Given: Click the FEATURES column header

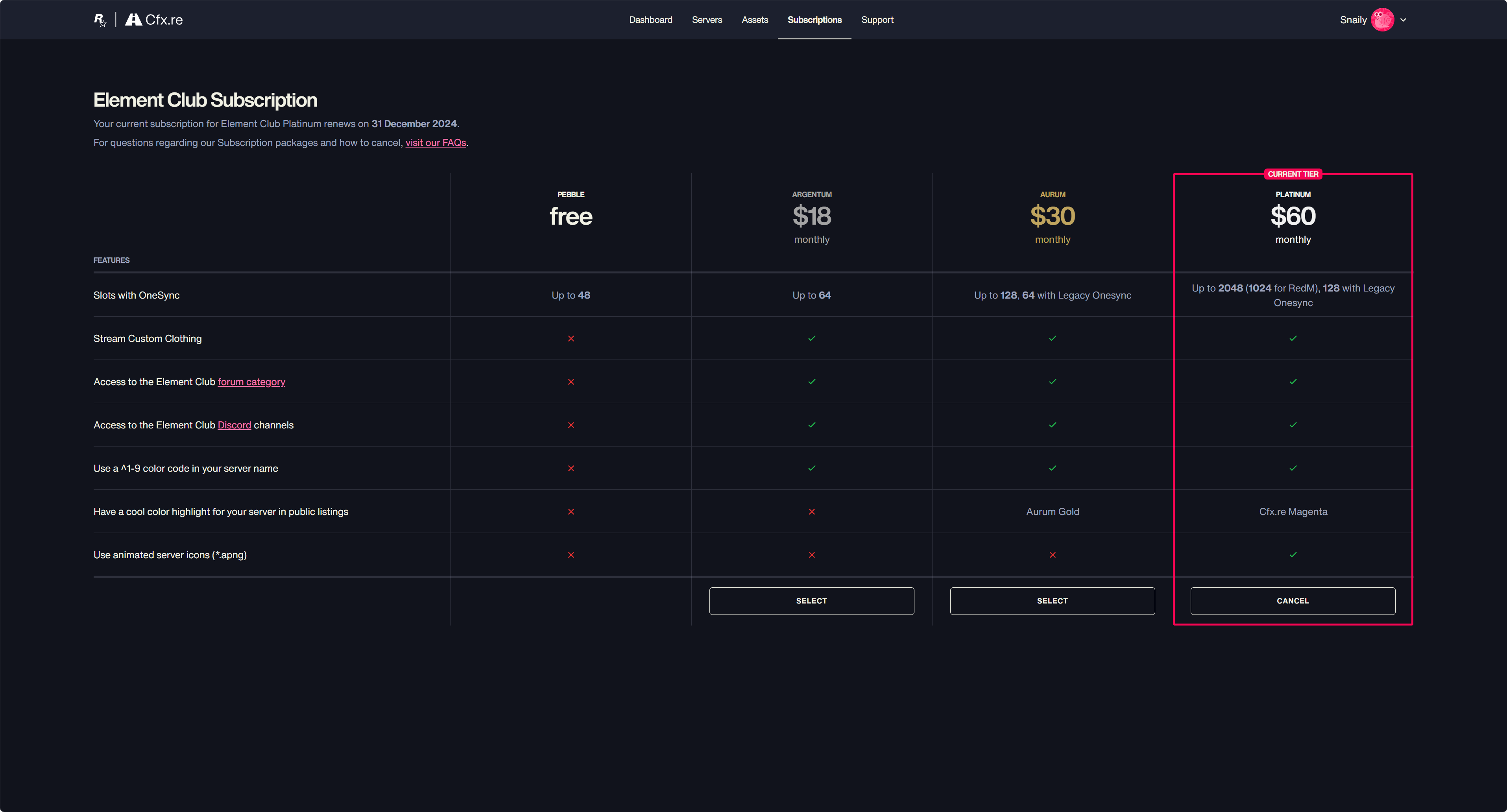Looking at the screenshot, I should (111, 260).
